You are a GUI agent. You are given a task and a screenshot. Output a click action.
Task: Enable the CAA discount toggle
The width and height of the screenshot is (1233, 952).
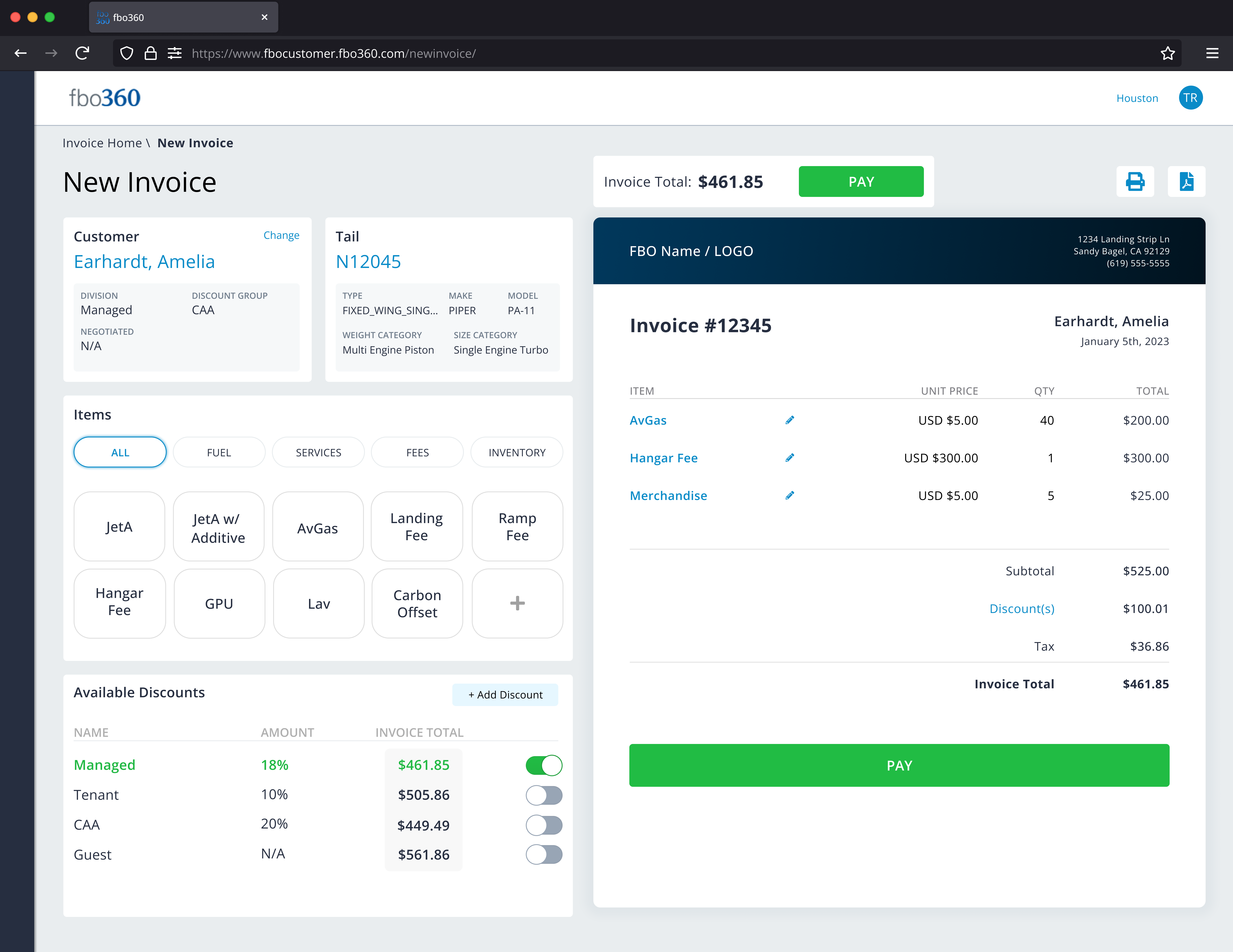(544, 825)
